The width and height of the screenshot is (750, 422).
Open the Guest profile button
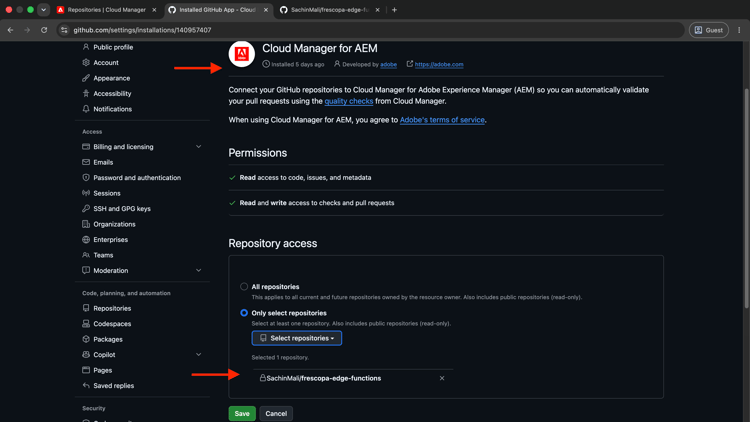pos(709,30)
